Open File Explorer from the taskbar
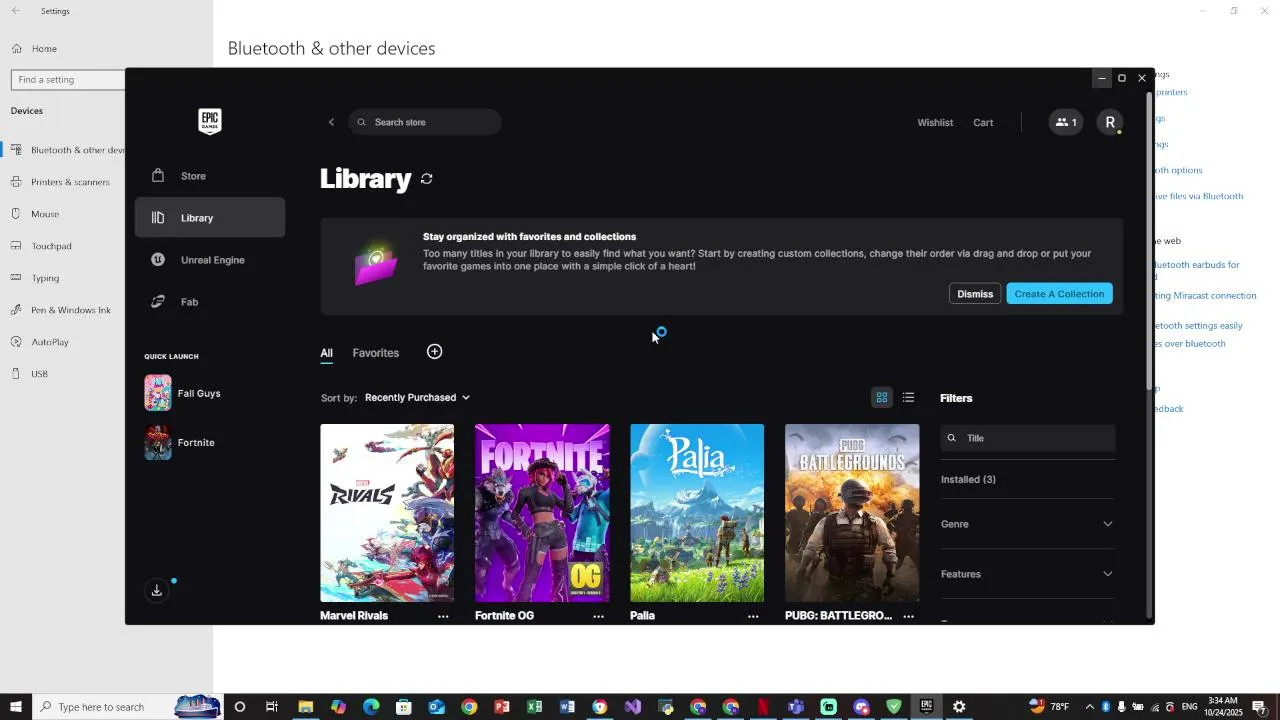This screenshot has width=1280, height=720. tap(306, 707)
